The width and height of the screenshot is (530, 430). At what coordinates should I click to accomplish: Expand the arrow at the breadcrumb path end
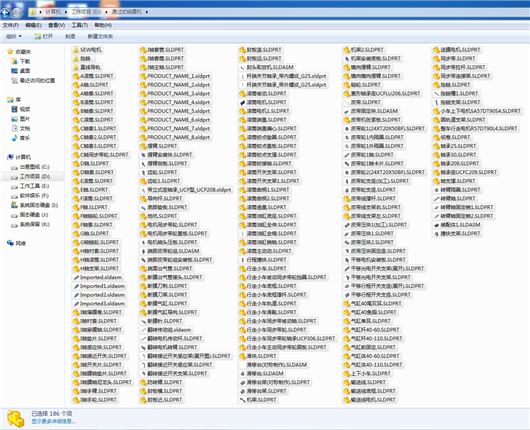tap(147, 12)
